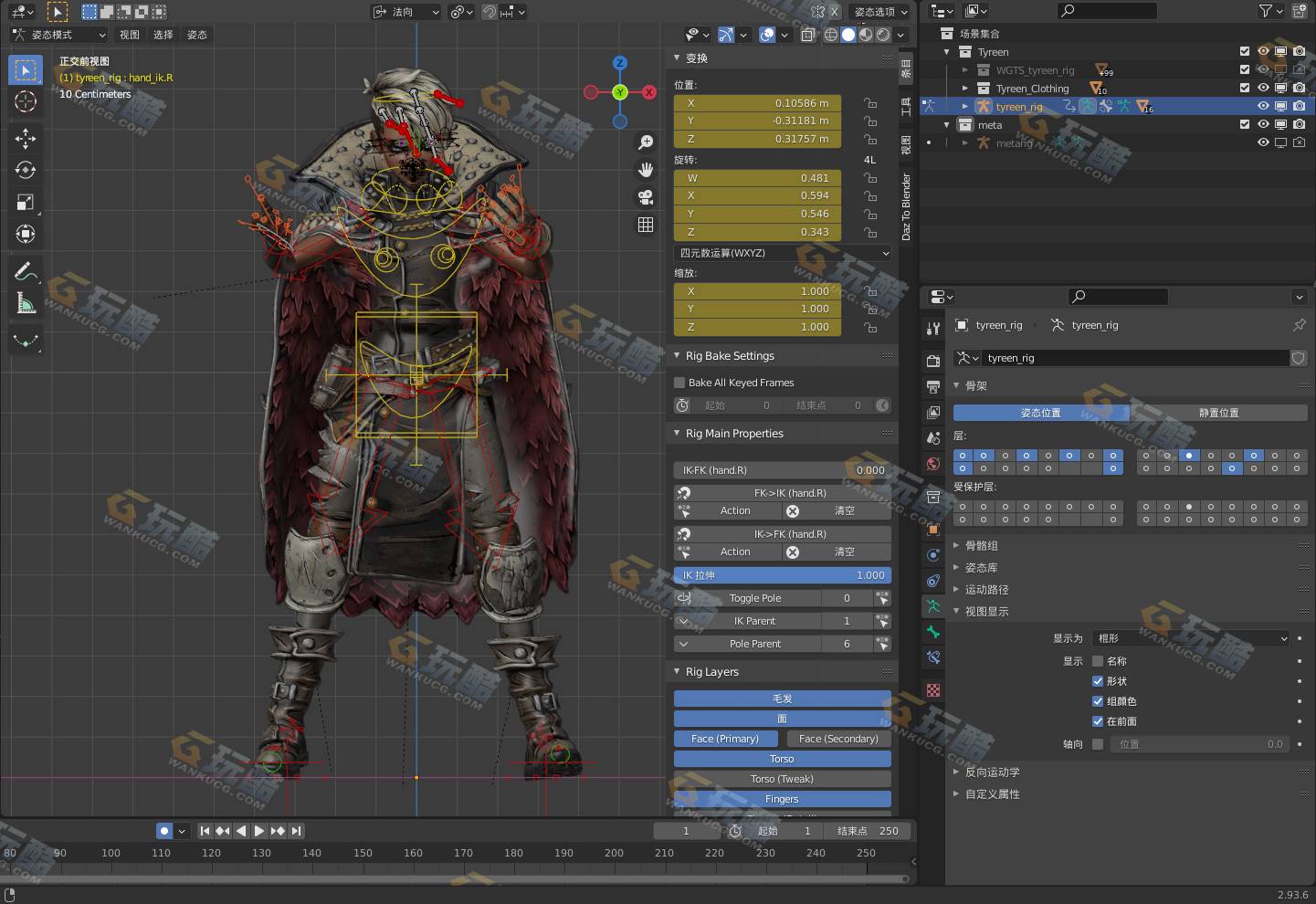Switch to the 静置位置 (Rest Position) tab
This screenshot has height=904, width=1316.
tap(1218, 413)
